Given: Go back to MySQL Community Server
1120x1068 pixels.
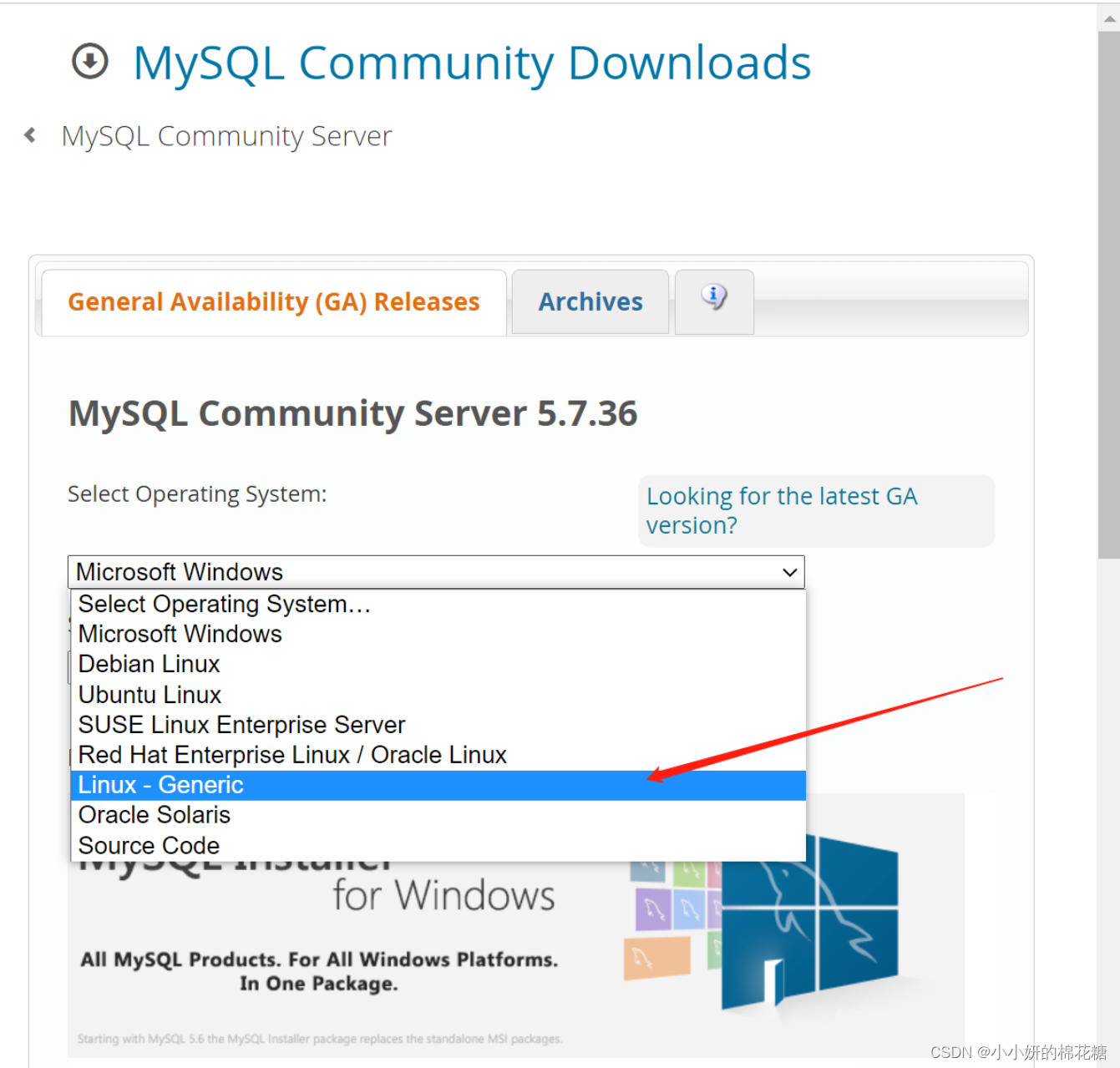Looking at the screenshot, I should point(226,136).
